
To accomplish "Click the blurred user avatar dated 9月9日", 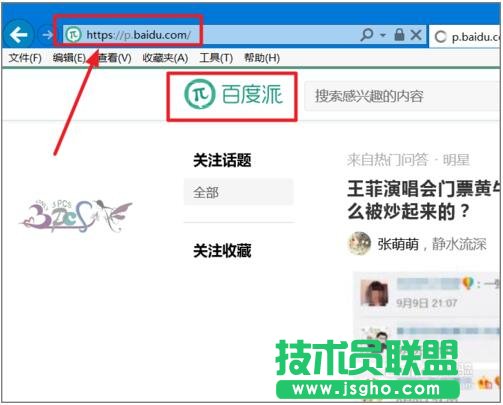I will (x=375, y=293).
